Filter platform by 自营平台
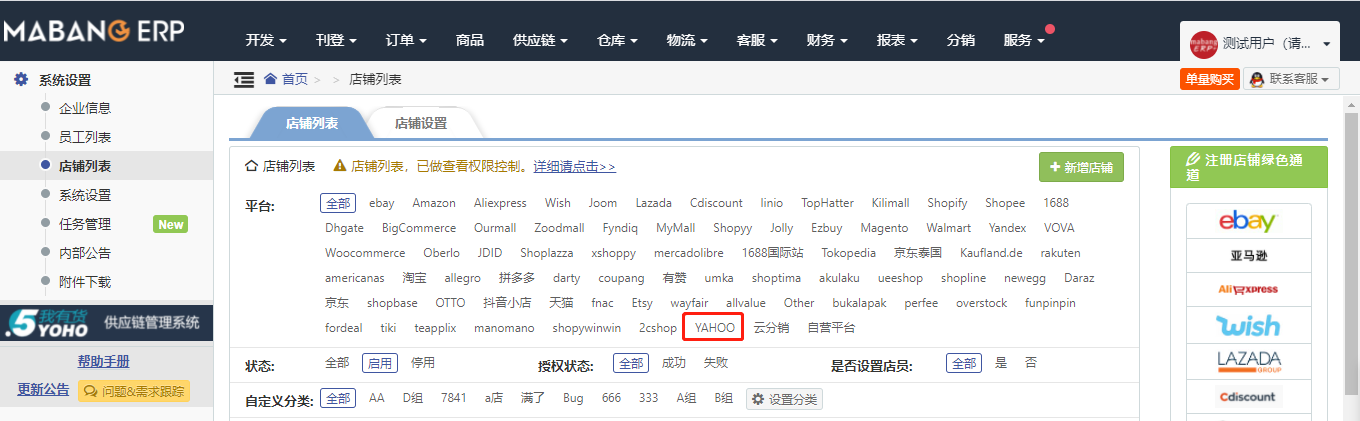The width and height of the screenshot is (1360, 421). coord(831,328)
